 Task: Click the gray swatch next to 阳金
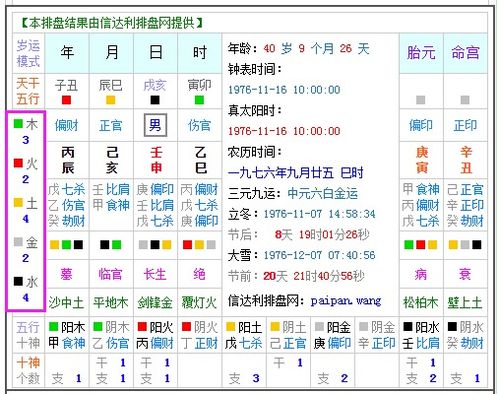[319, 327]
